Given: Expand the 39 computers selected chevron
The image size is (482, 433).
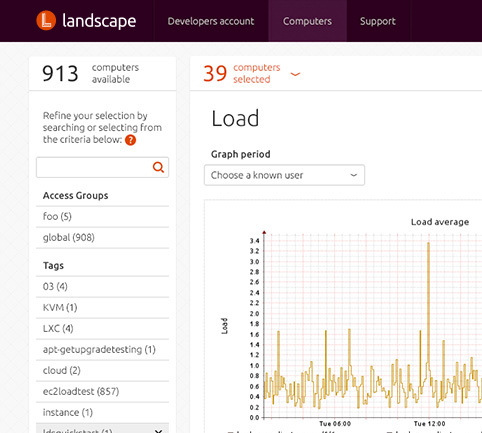Looking at the screenshot, I should coord(295,74).
